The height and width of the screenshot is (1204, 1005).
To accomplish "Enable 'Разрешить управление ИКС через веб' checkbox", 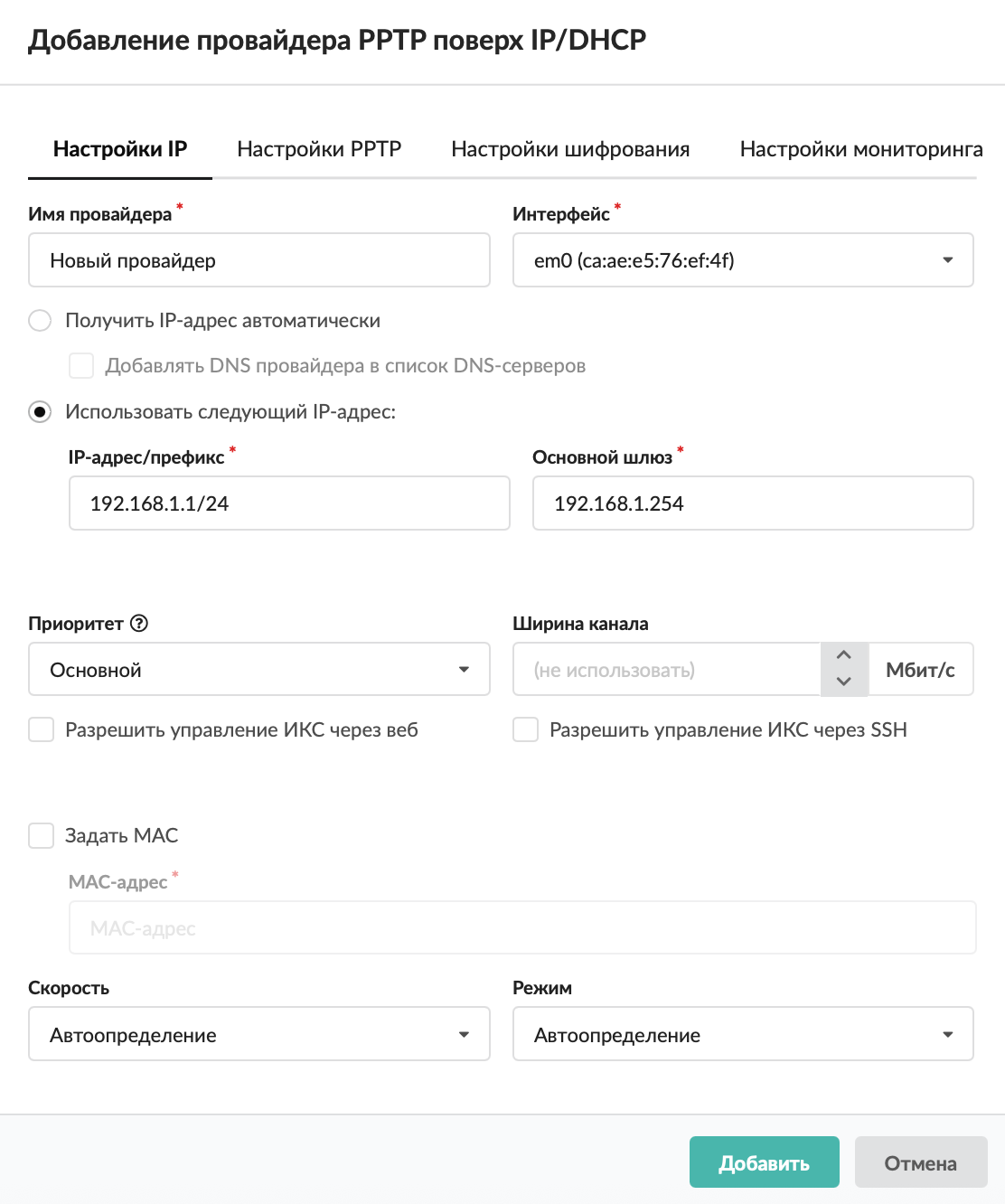I will (42, 730).
